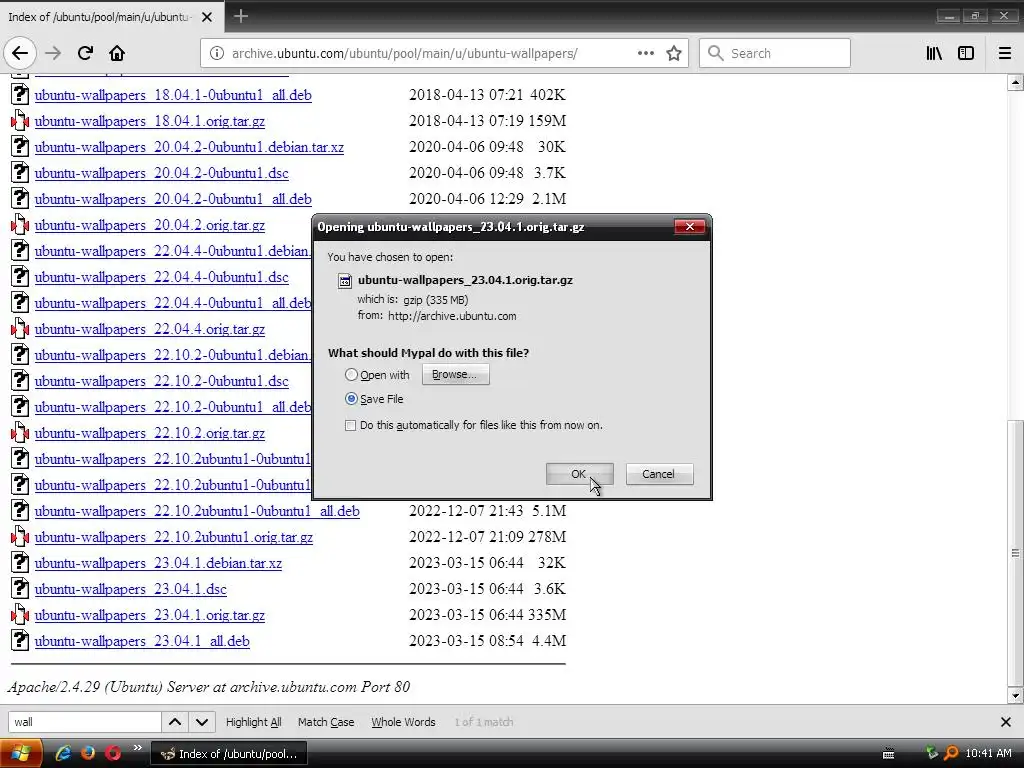Jump to next find match
The image size is (1024, 768).
pyautogui.click(x=202, y=722)
